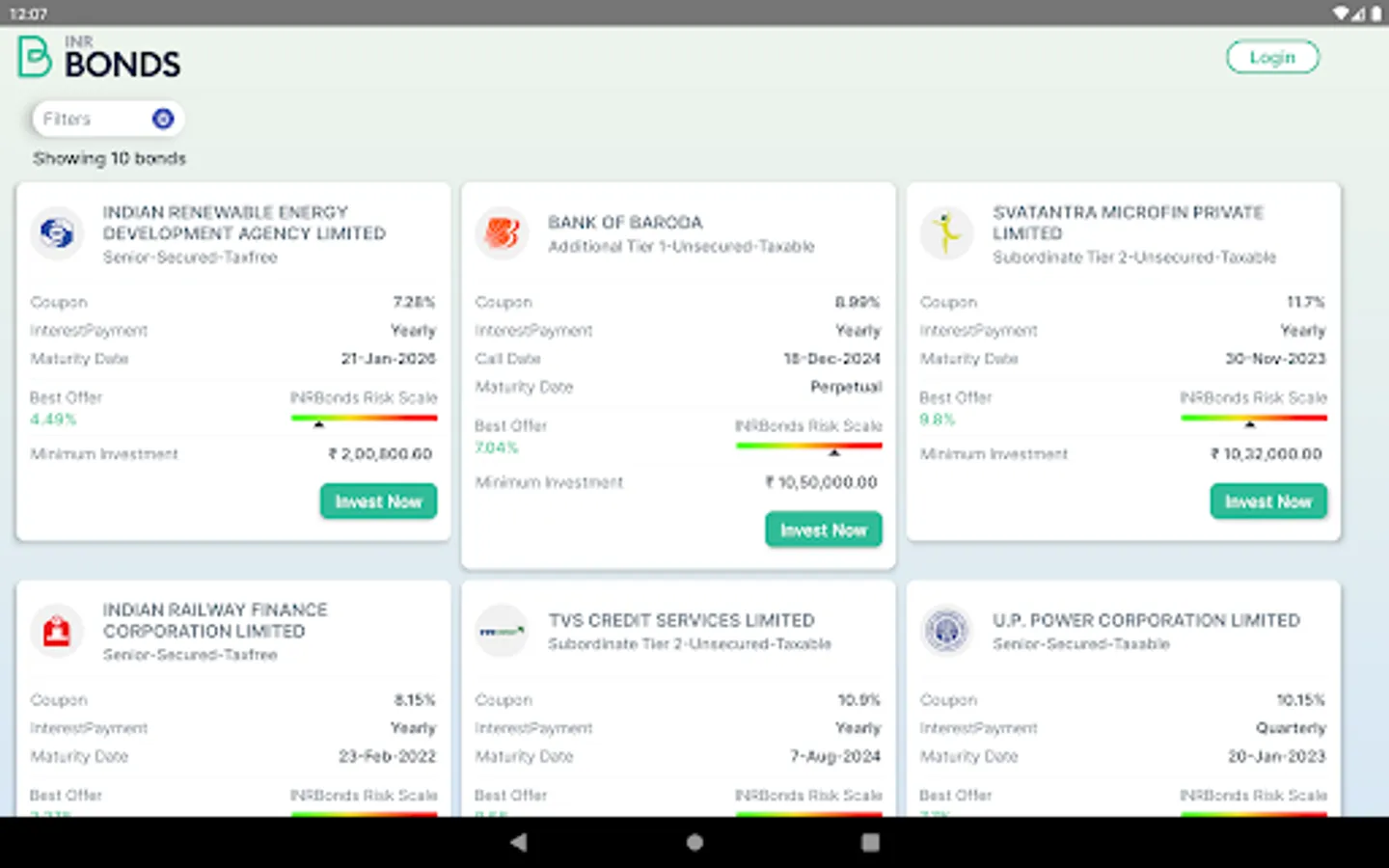Select Additional Tier 1-Unsecured-Taxable subtitle

tap(681, 247)
